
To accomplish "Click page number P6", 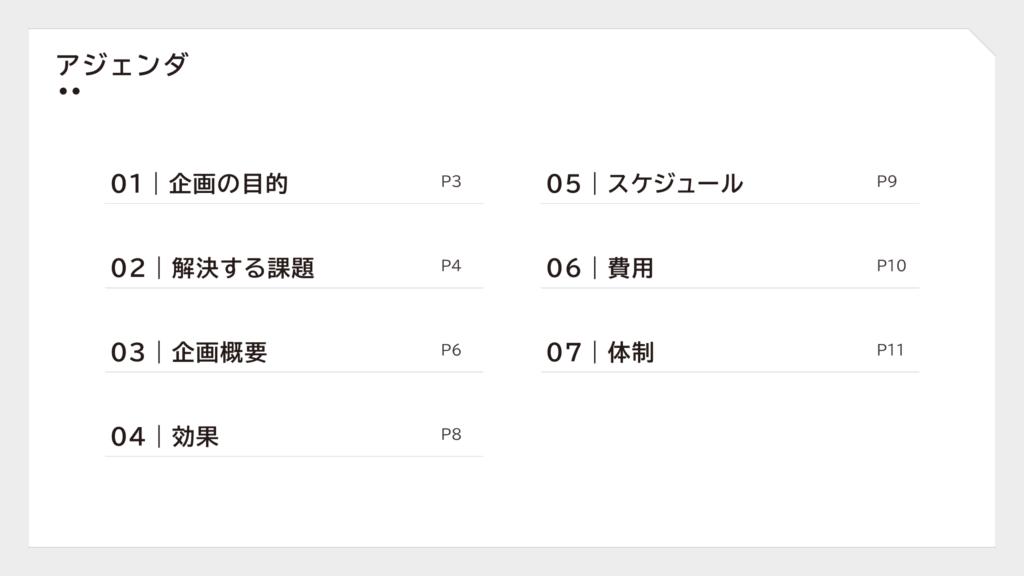I will tap(451, 349).
